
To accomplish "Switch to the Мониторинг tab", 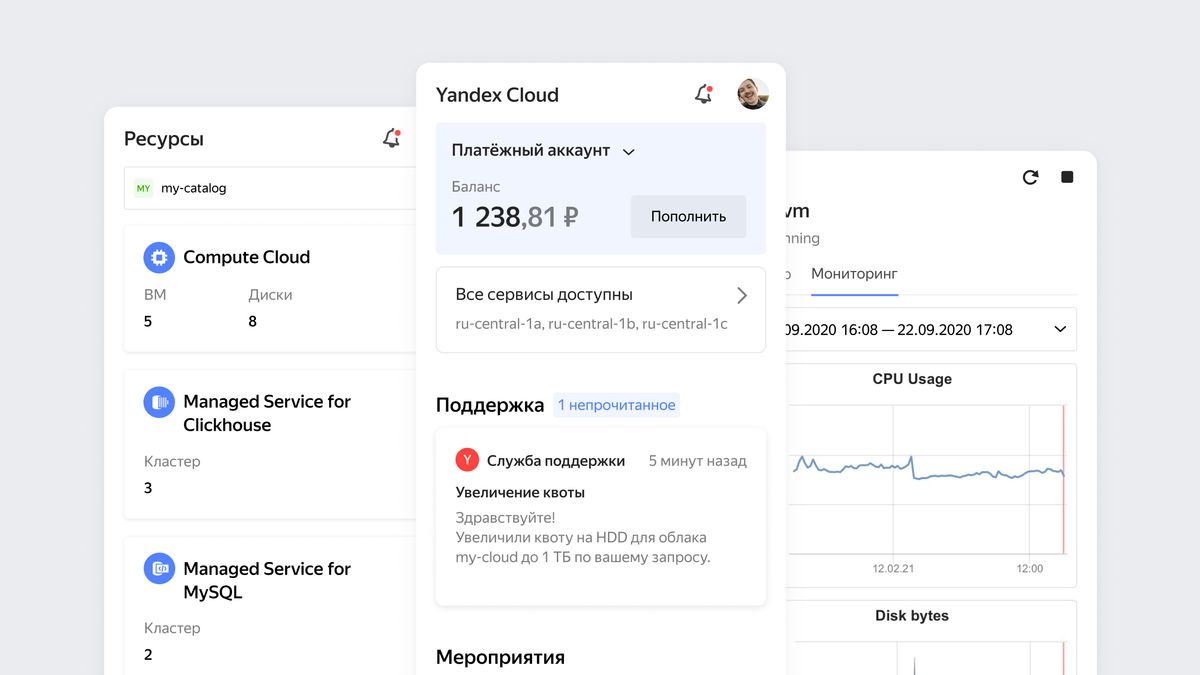I will 854,273.
